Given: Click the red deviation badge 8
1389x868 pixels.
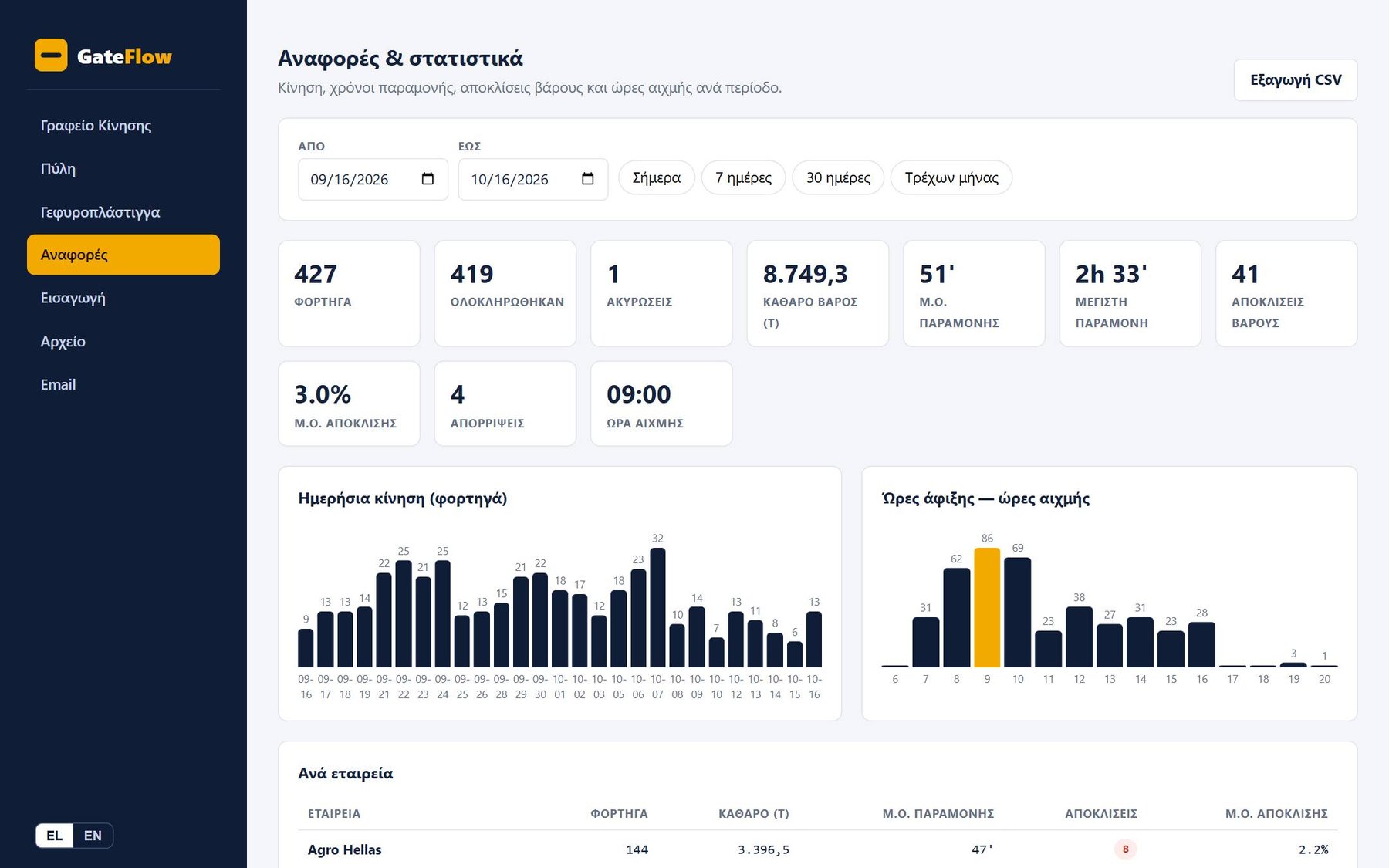Looking at the screenshot, I should [1125, 849].
